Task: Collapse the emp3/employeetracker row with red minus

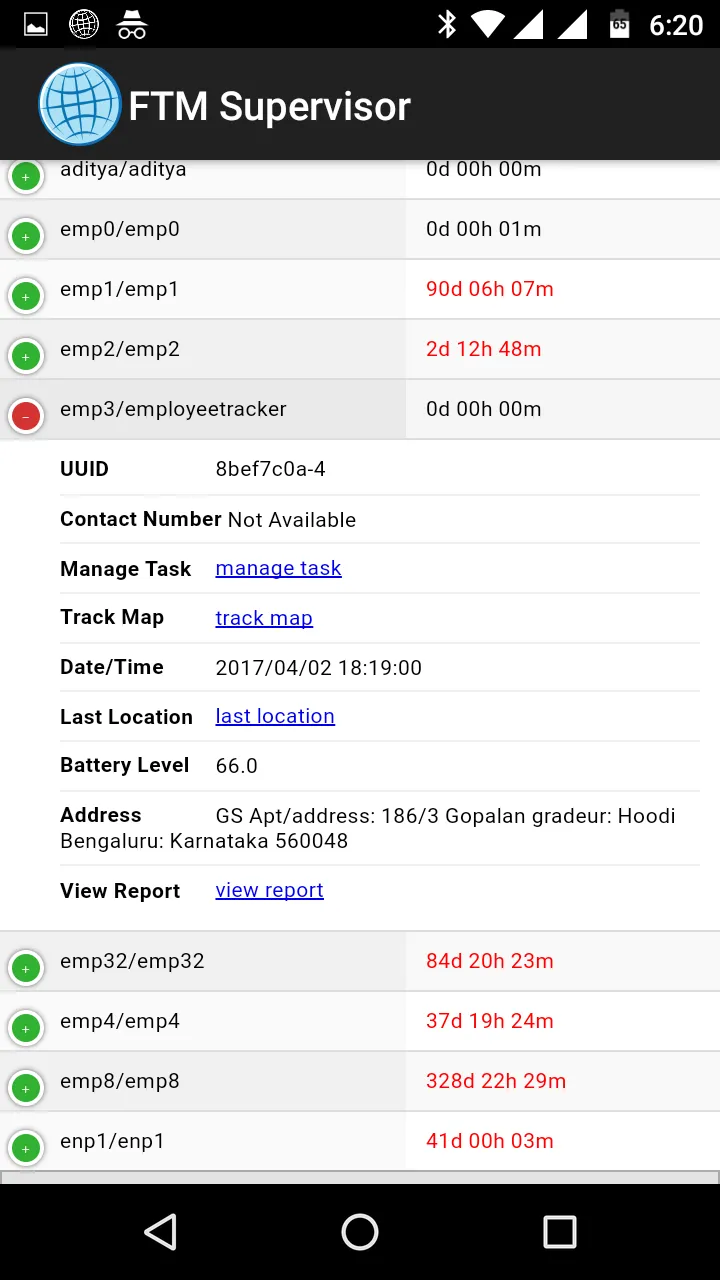Action: tap(26, 416)
